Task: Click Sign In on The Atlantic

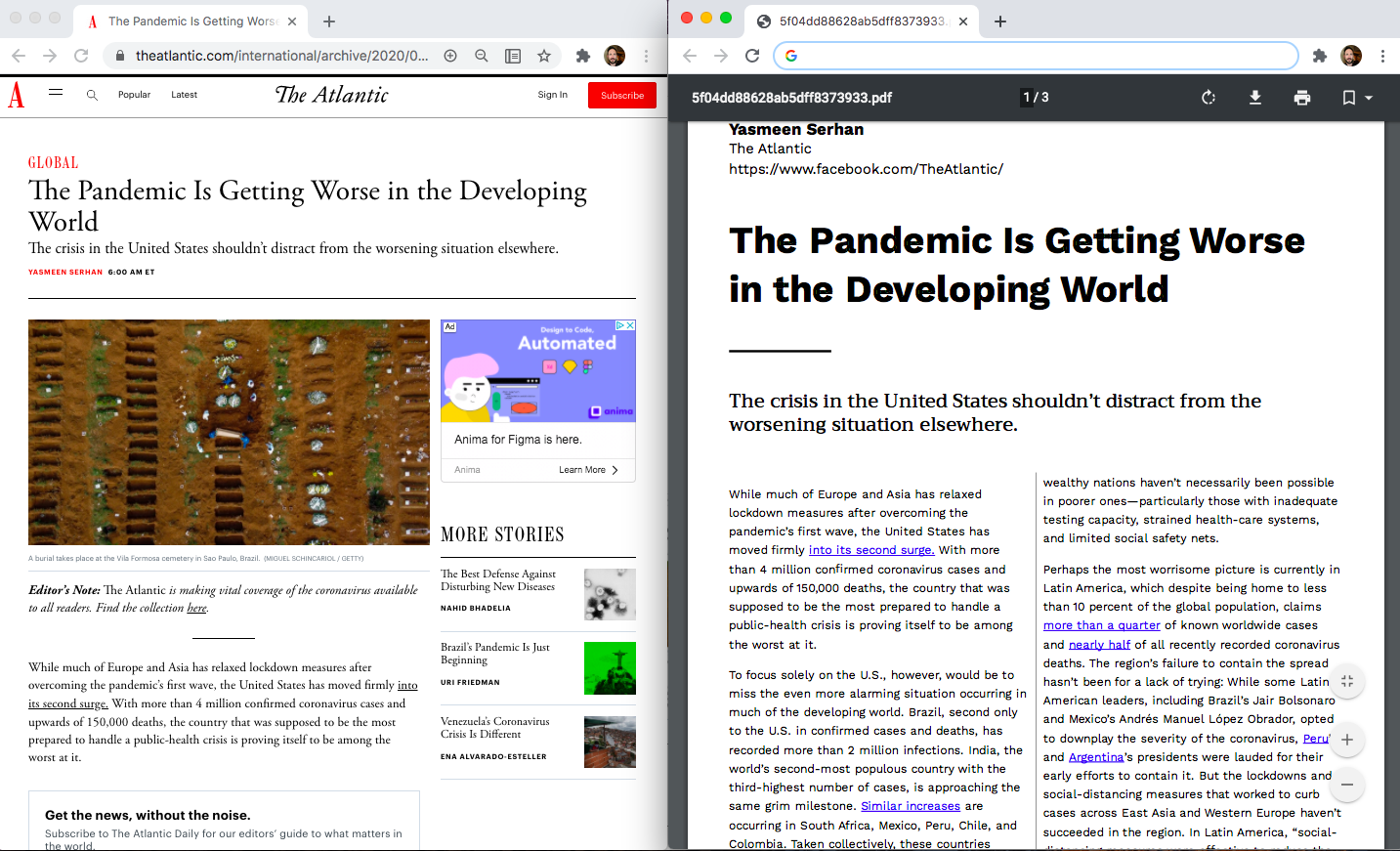Action: [x=552, y=95]
